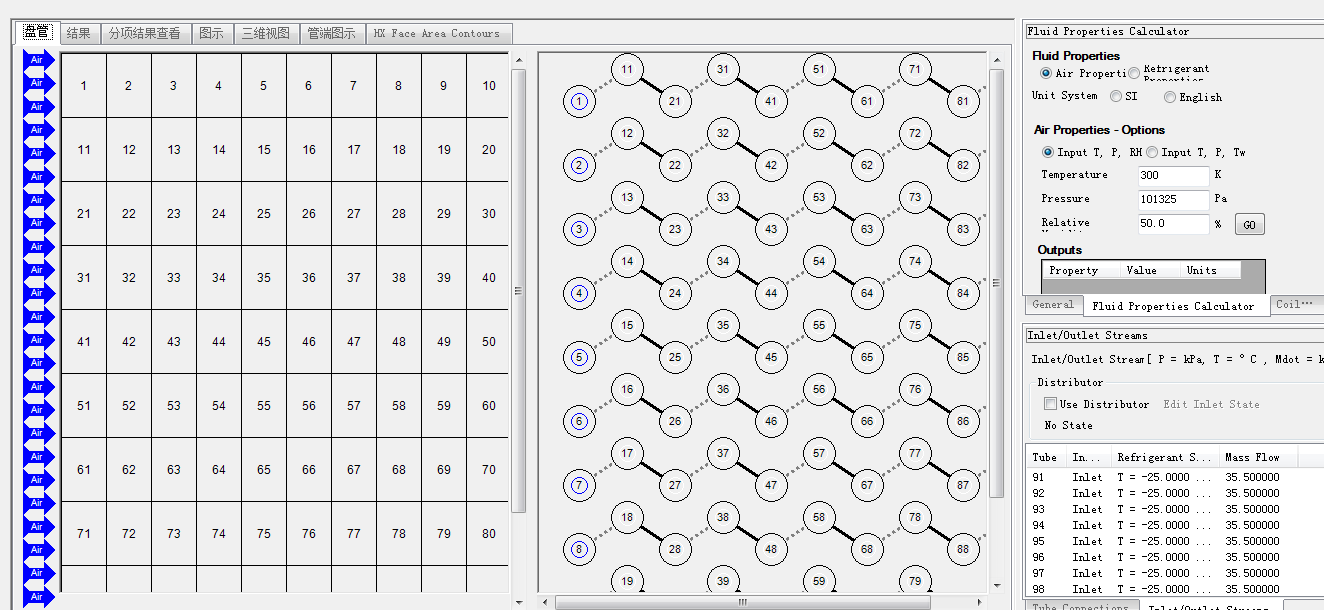Click the topmost blue Air arrow

click(37, 60)
